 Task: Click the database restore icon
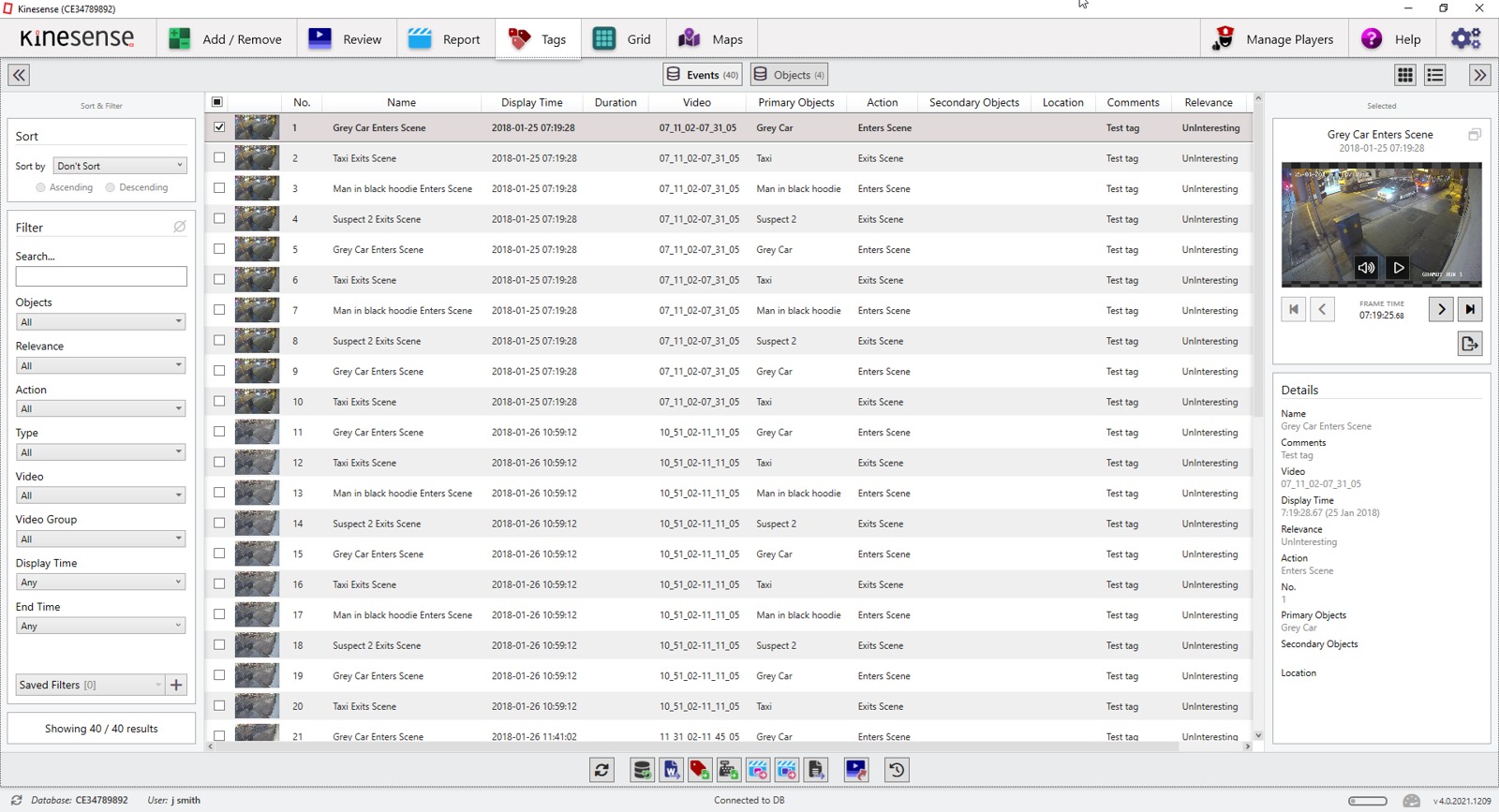(642, 770)
